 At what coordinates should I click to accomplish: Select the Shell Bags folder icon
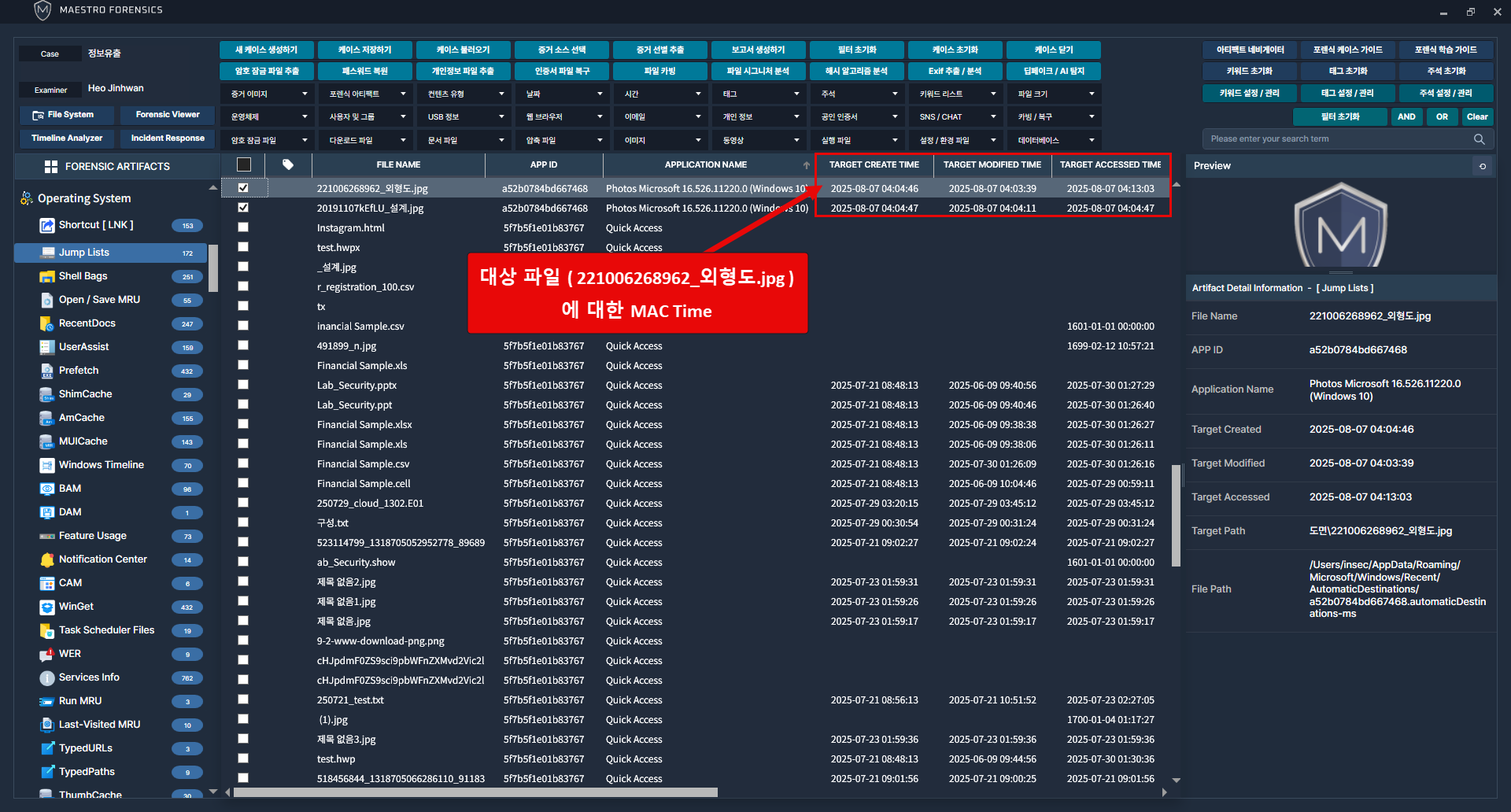(x=47, y=276)
